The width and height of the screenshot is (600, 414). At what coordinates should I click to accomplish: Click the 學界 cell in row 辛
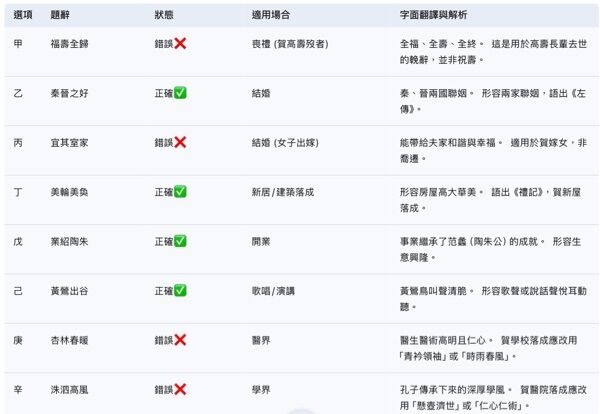click(261, 390)
